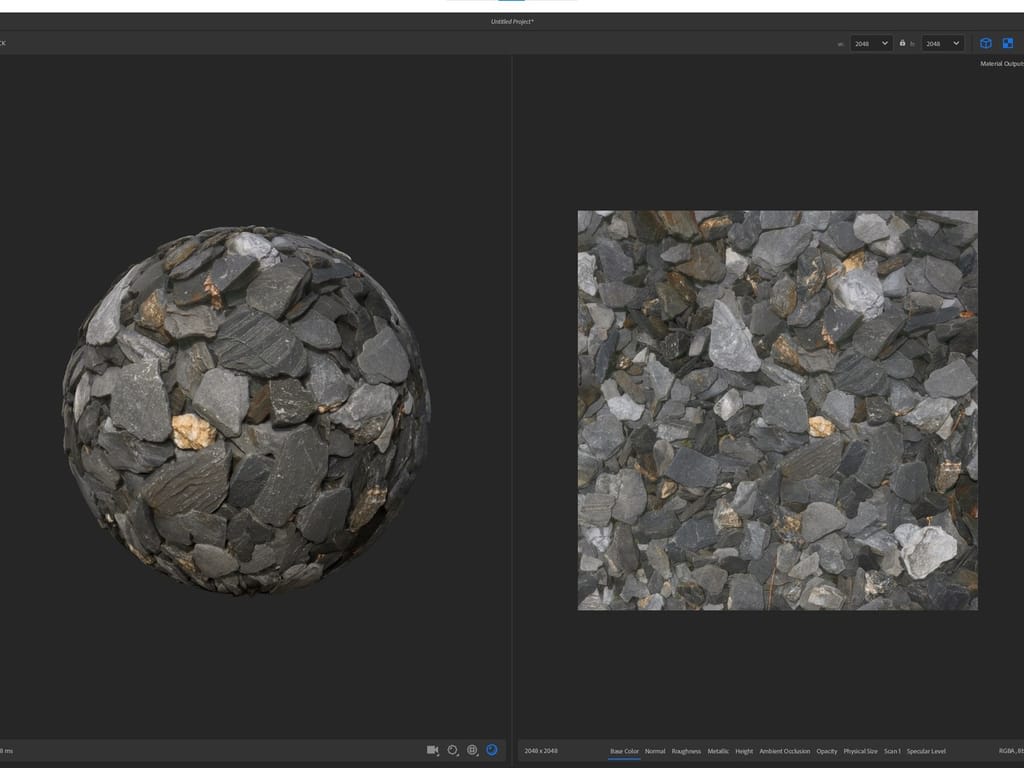Image resolution: width=1024 pixels, height=768 pixels.
Task: Toggle the 3D view cube icon
Action: point(985,43)
